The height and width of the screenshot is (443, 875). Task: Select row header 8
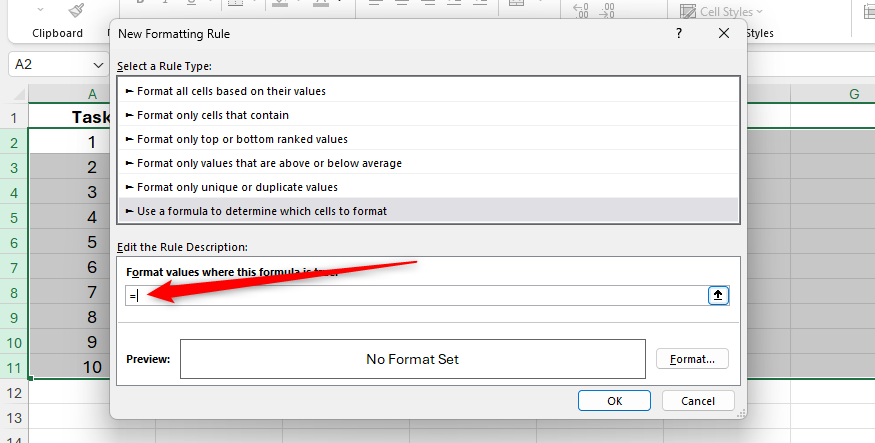pos(14,292)
